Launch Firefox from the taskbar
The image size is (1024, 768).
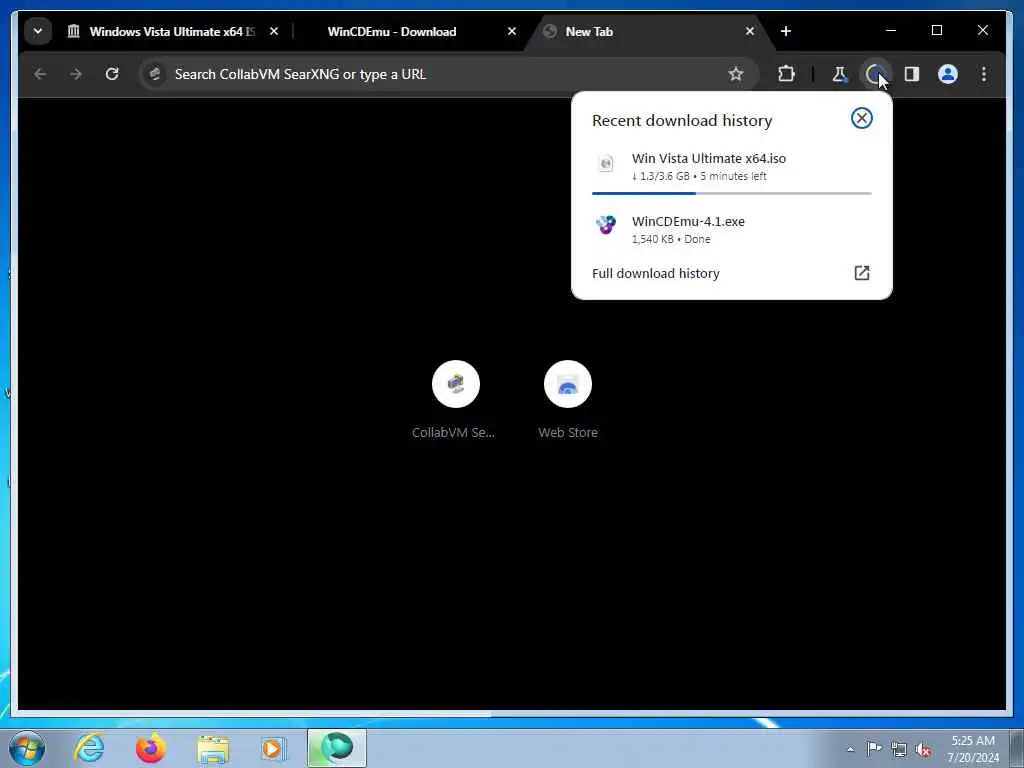[x=151, y=748]
